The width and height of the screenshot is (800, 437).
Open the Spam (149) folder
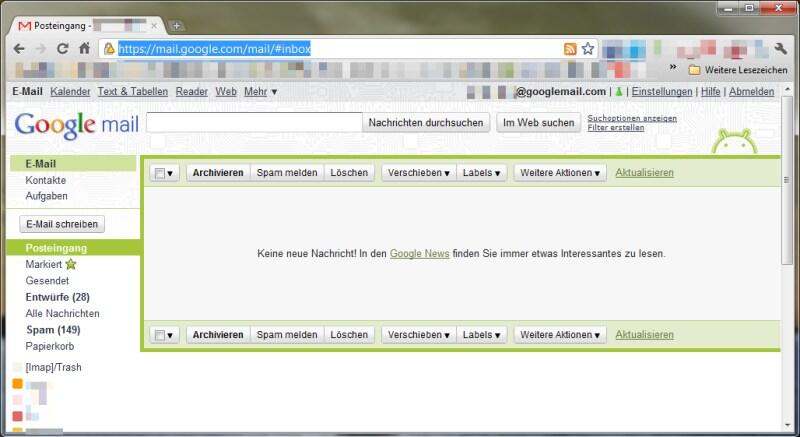pos(54,330)
